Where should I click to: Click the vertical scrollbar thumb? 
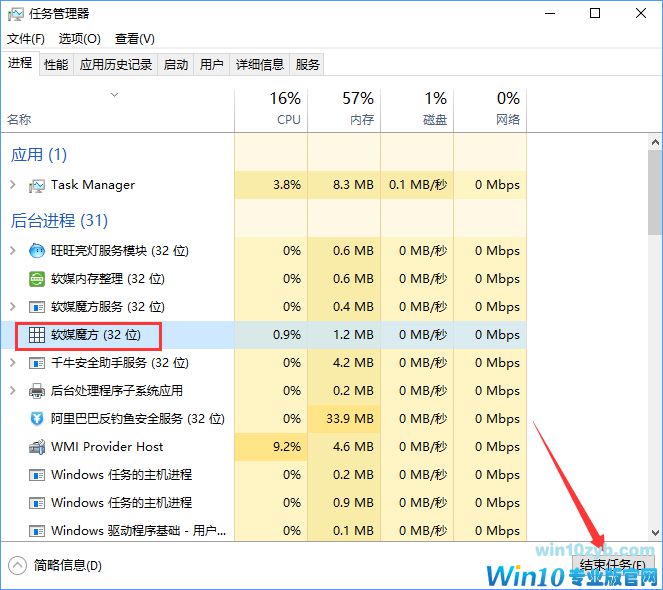point(655,192)
